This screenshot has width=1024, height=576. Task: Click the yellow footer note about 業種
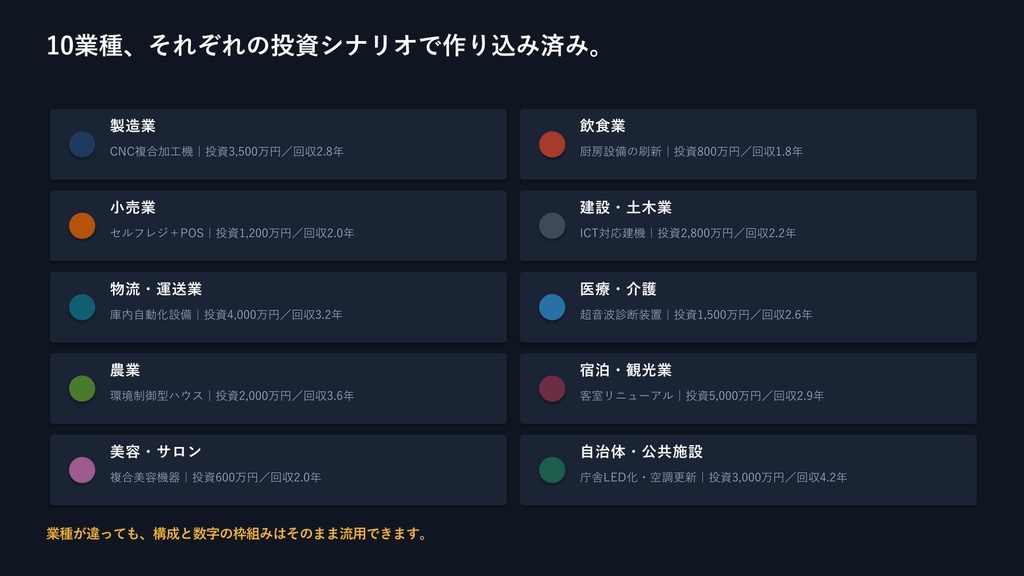(236, 534)
